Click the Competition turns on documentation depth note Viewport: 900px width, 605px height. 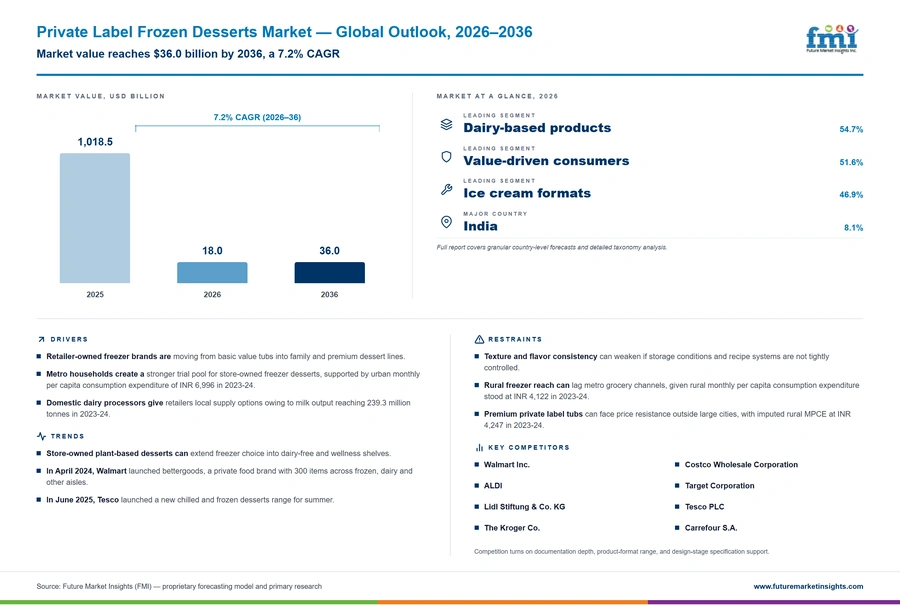coord(622,552)
